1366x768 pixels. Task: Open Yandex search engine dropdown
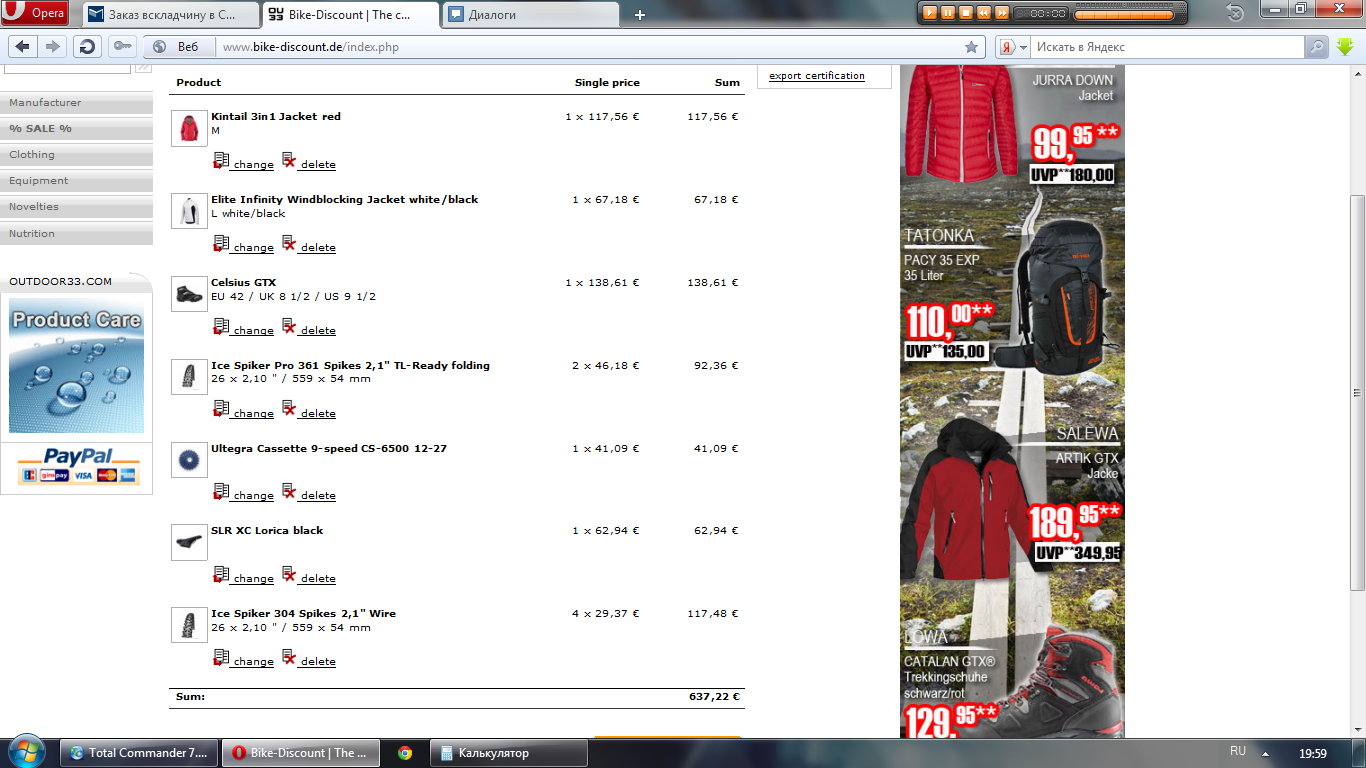pos(1012,47)
